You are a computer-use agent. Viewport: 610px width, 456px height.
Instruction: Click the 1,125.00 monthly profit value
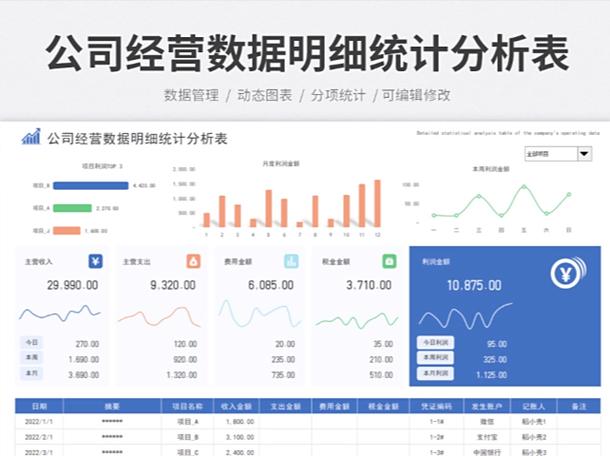(x=491, y=375)
